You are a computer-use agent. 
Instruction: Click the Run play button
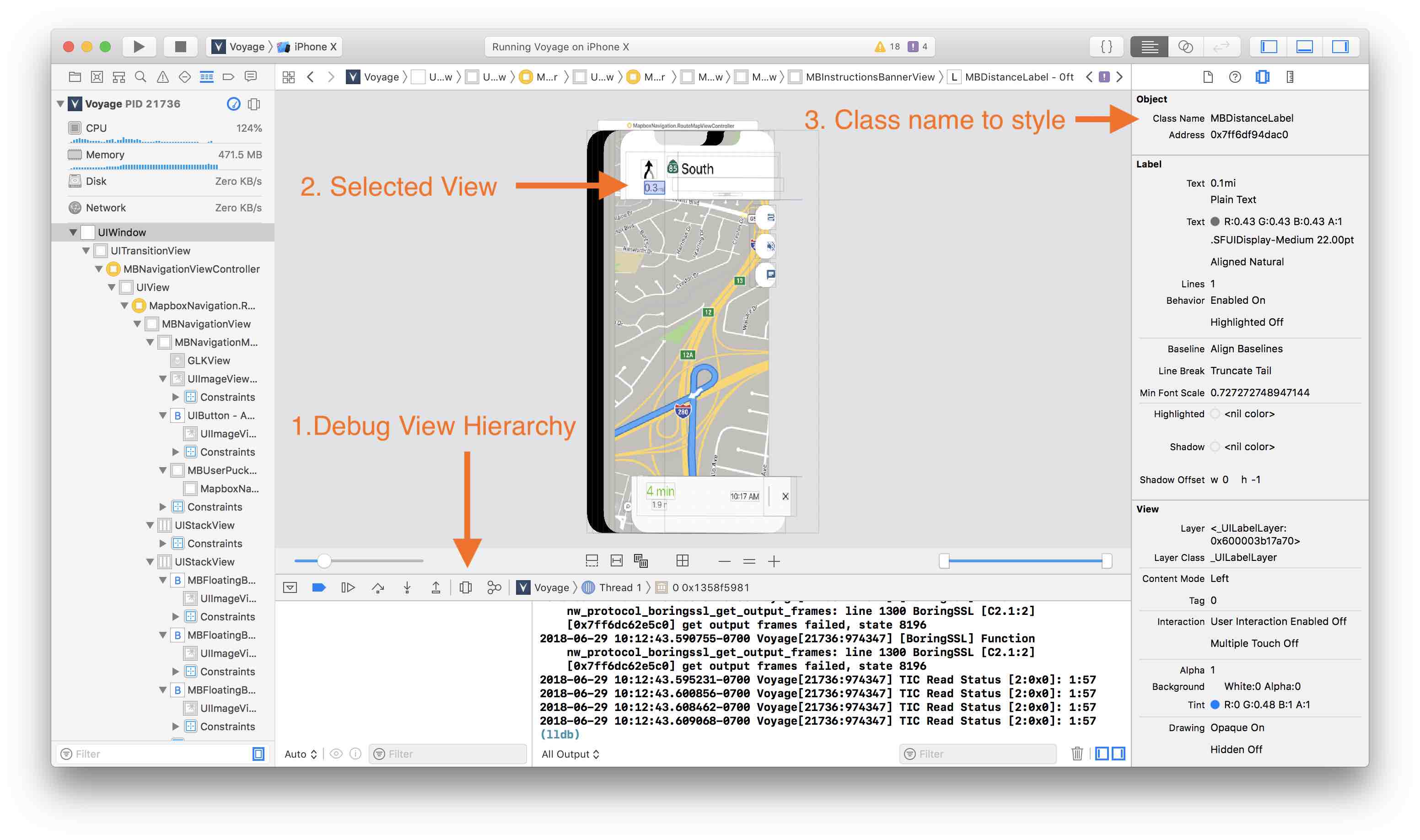[138, 46]
